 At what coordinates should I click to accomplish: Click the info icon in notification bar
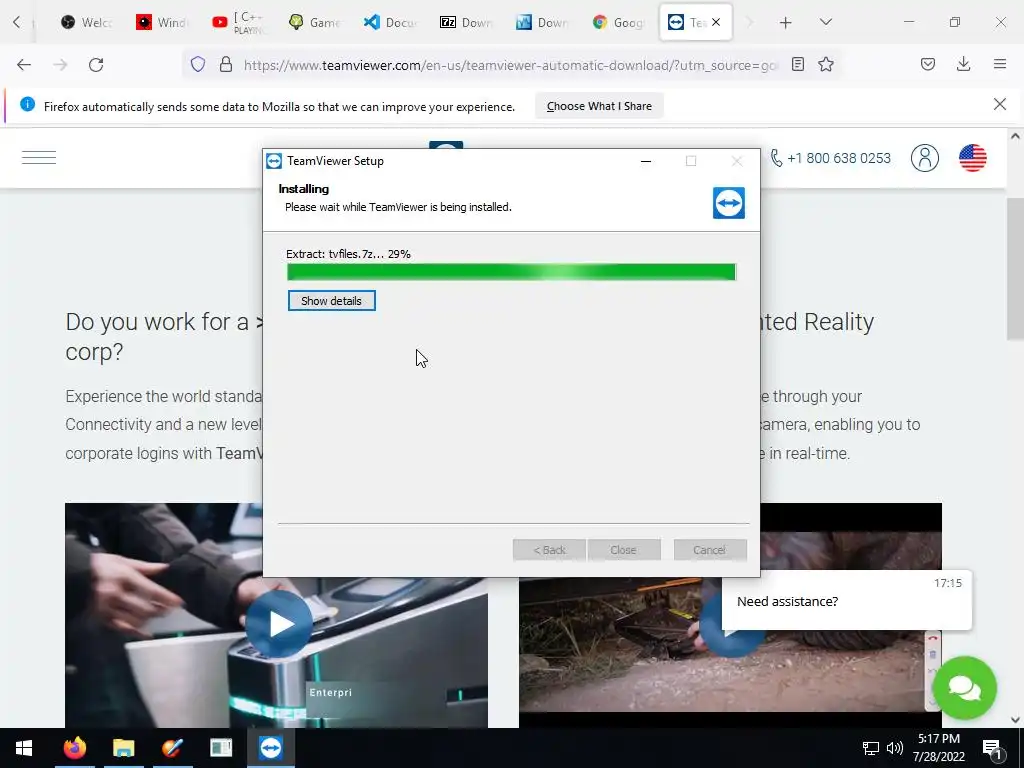(27, 104)
